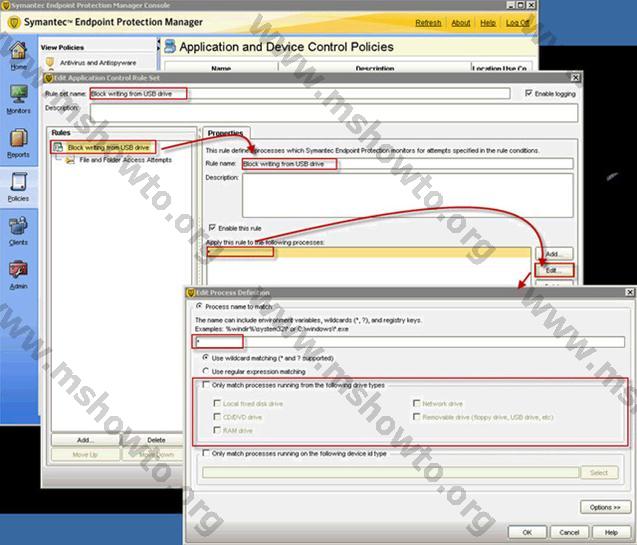Image resolution: width=637 pixels, height=545 pixels.
Task: Check CD/DVD drive option
Action: (x=217, y=417)
